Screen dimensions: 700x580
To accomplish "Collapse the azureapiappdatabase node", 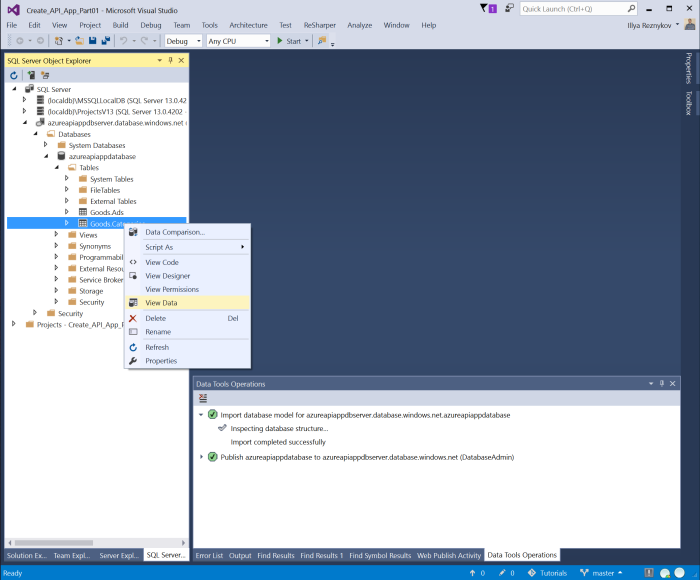I will [46, 156].
